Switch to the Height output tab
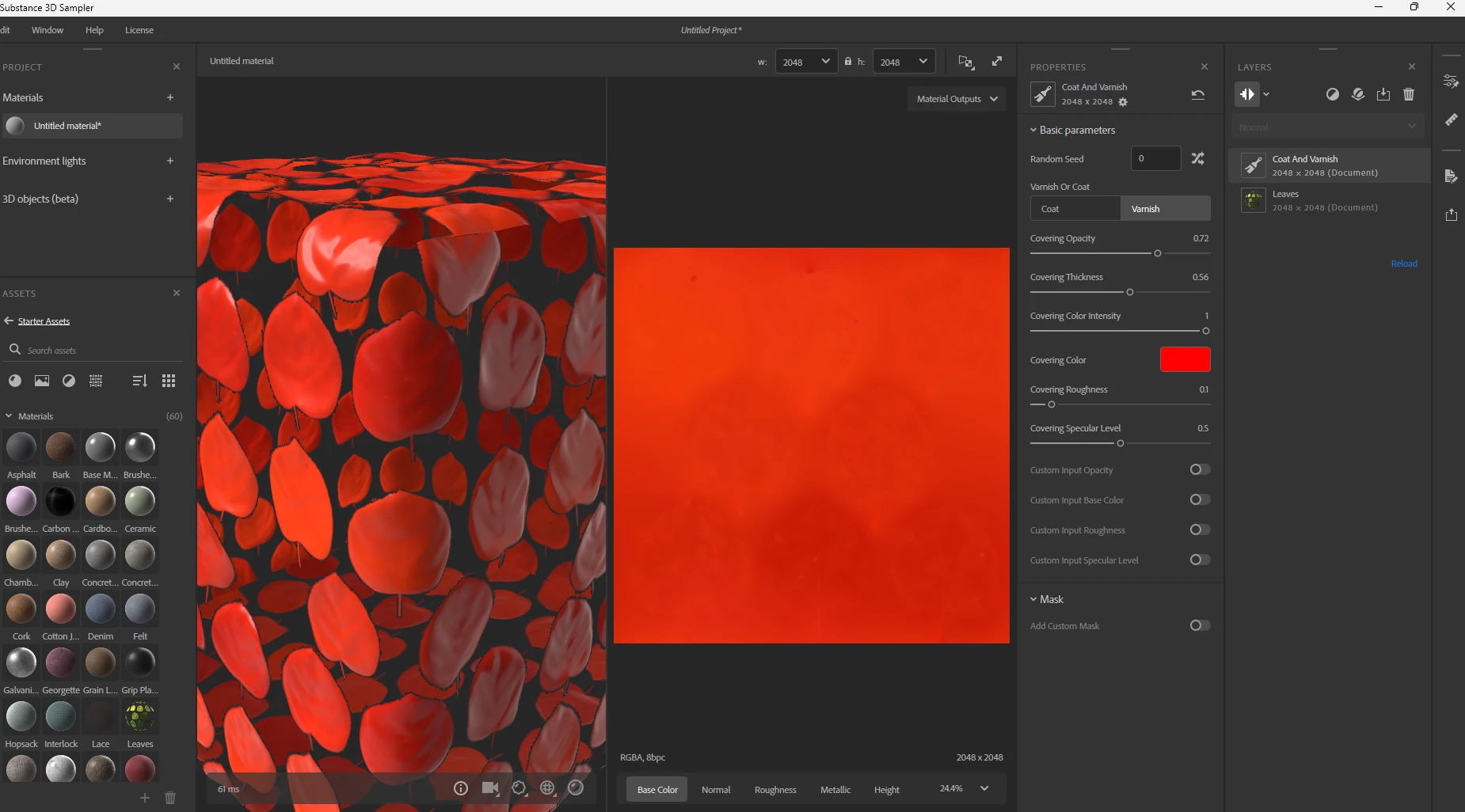This screenshot has height=812, width=1465. click(887, 790)
